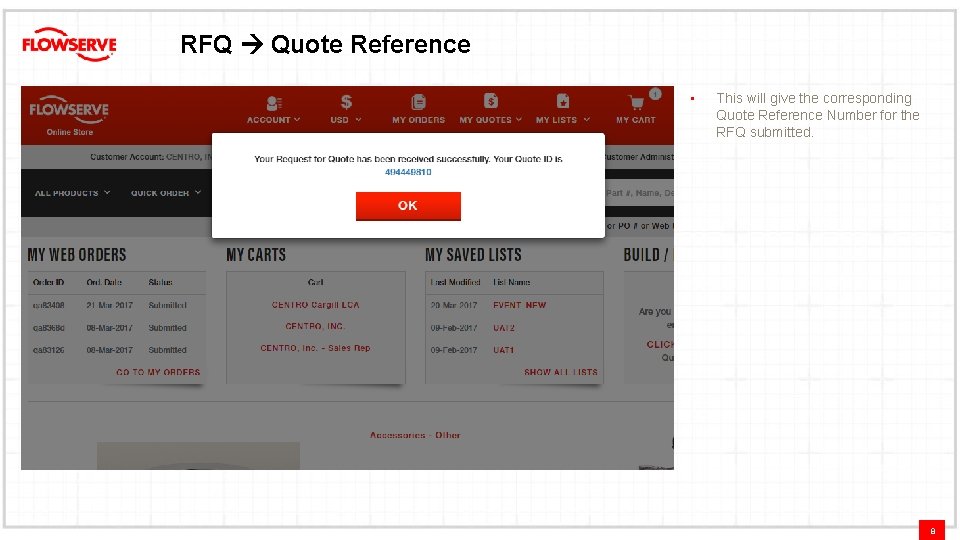
Task: Click MY CARTS heading
Action: [256, 255]
